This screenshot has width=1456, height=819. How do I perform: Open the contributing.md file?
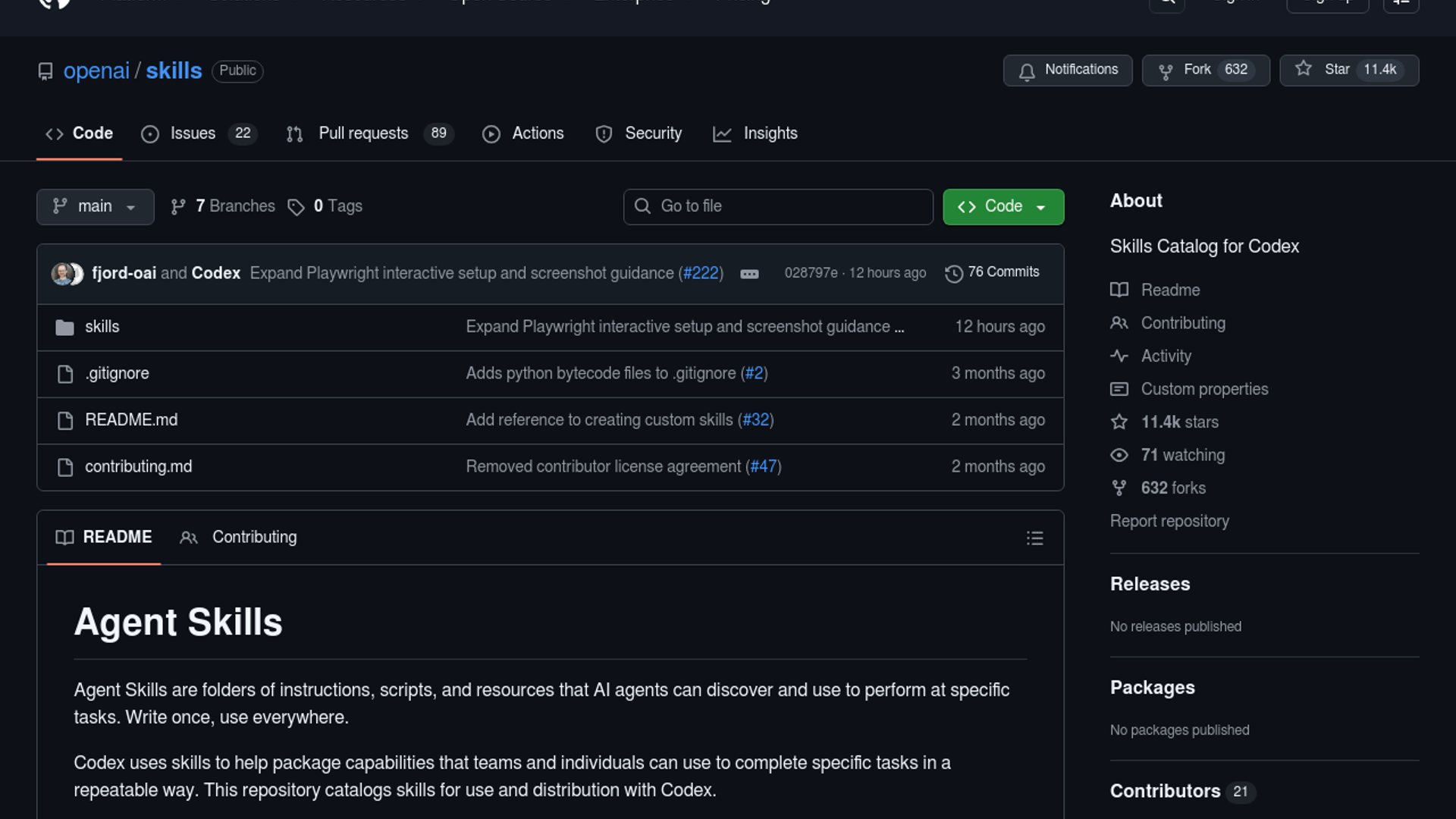138,466
